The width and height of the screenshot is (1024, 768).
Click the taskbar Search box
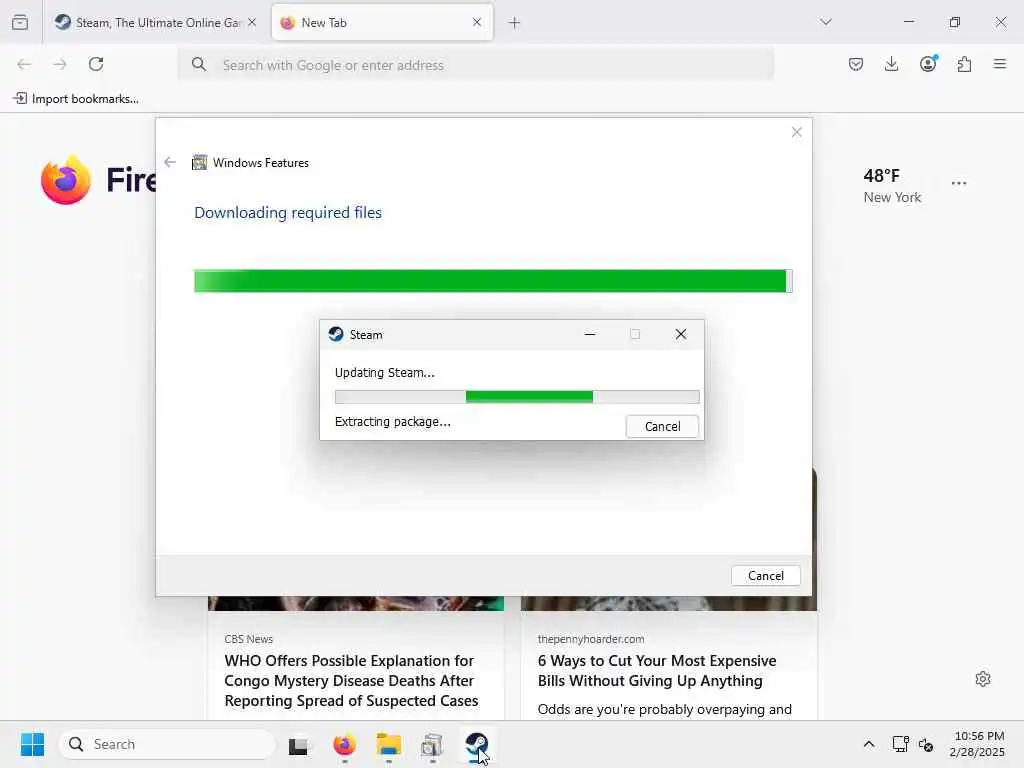tap(167, 744)
